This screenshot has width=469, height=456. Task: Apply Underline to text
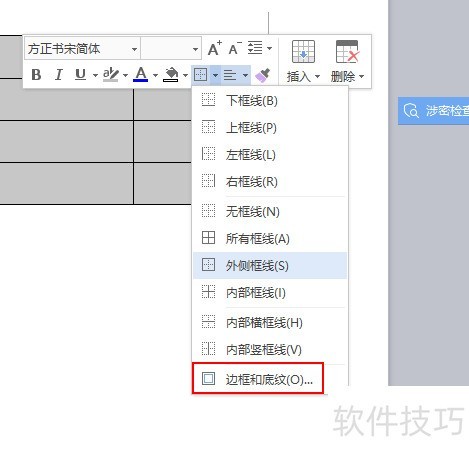(x=81, y=75)
